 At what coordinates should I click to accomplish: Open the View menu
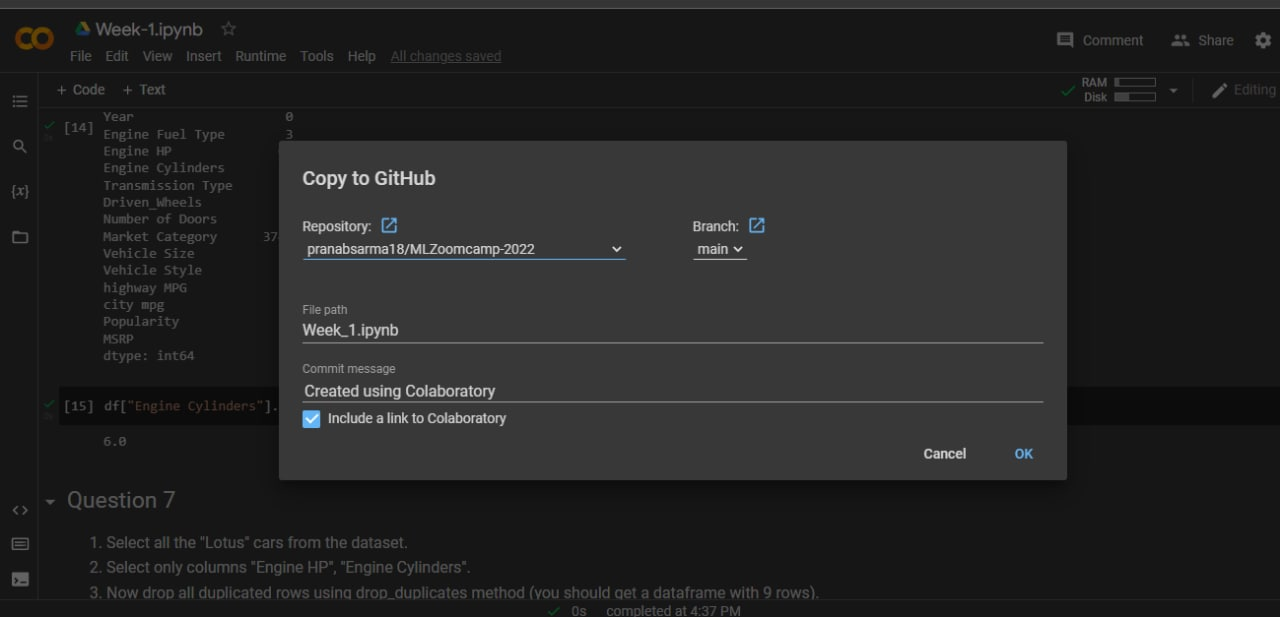157,56
